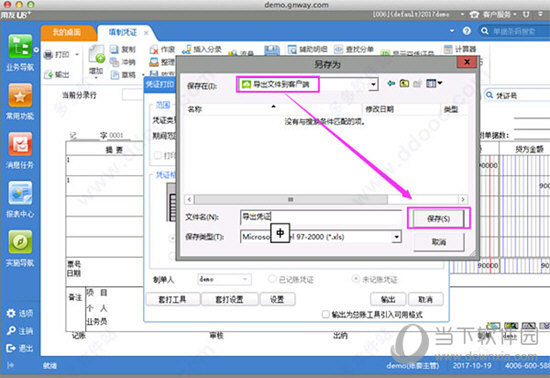Select the 未记账凭证 radio button

pyautogui.click(x=356, y=279)
